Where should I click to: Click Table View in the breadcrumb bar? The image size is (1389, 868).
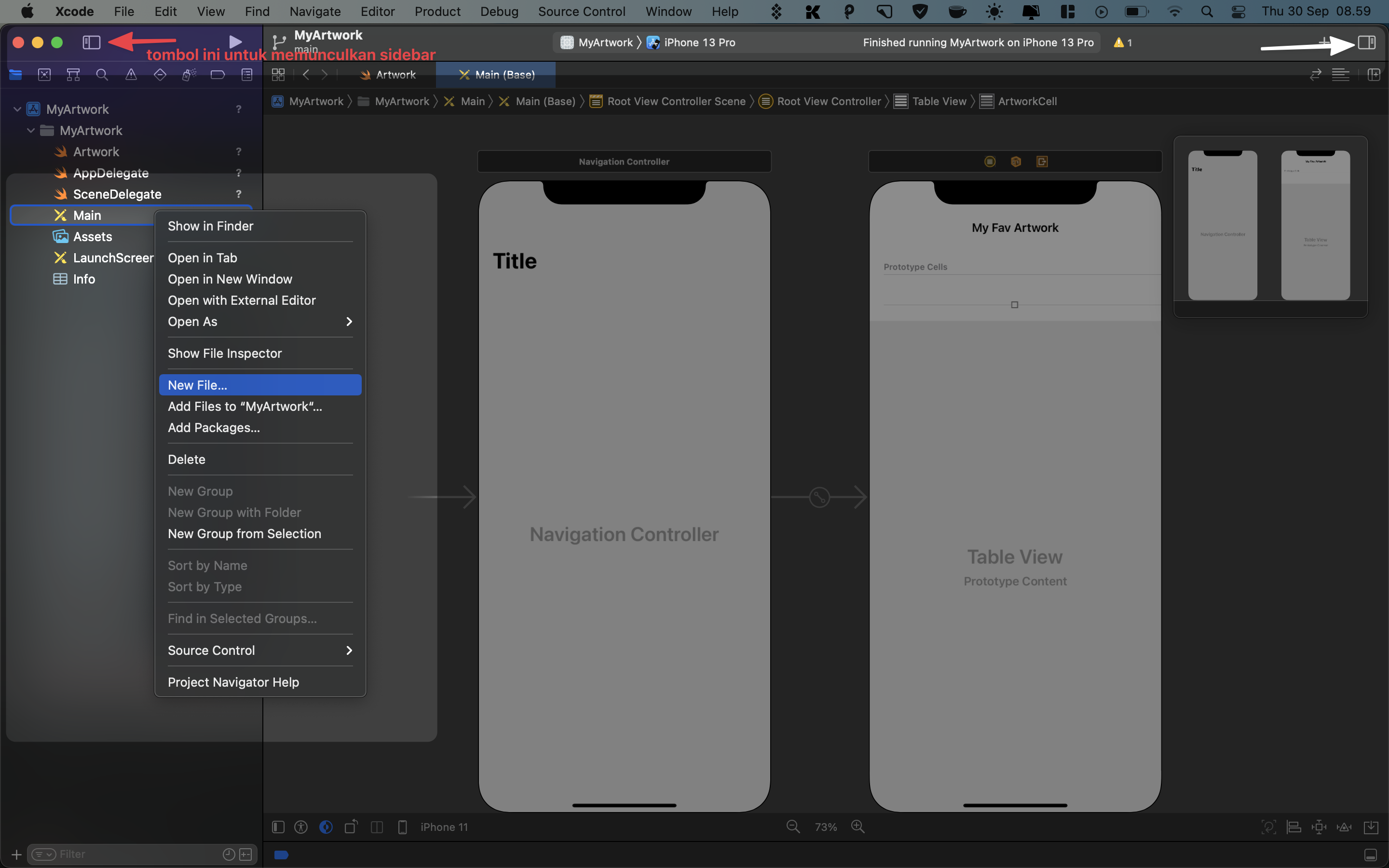[930, 102]
